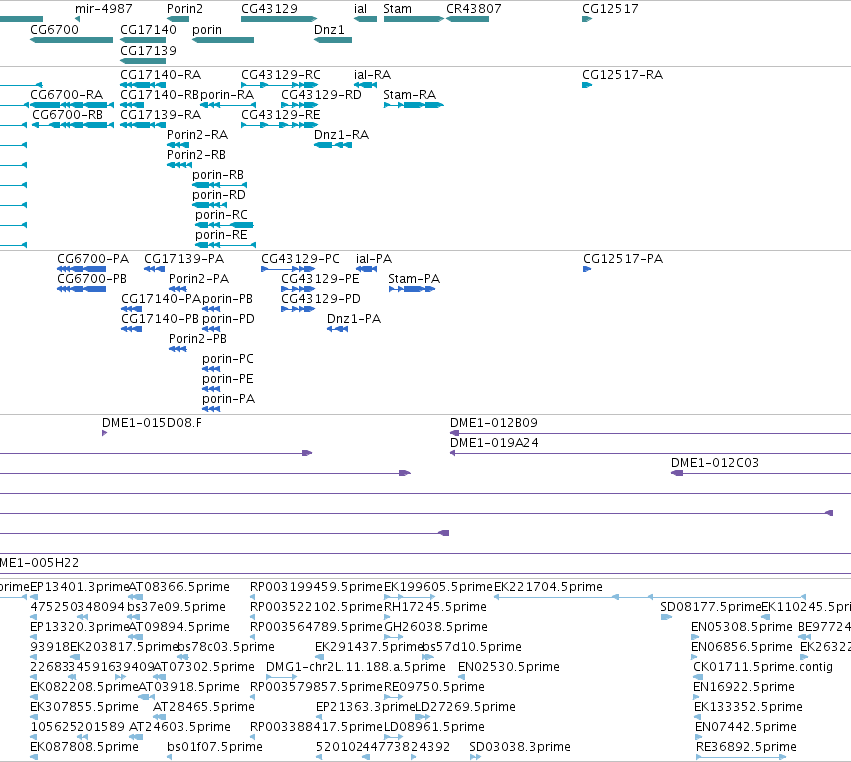Click transcript CG43129-RD label
Viewport: 851px width, 762px height.
click(x=321, y=94)
